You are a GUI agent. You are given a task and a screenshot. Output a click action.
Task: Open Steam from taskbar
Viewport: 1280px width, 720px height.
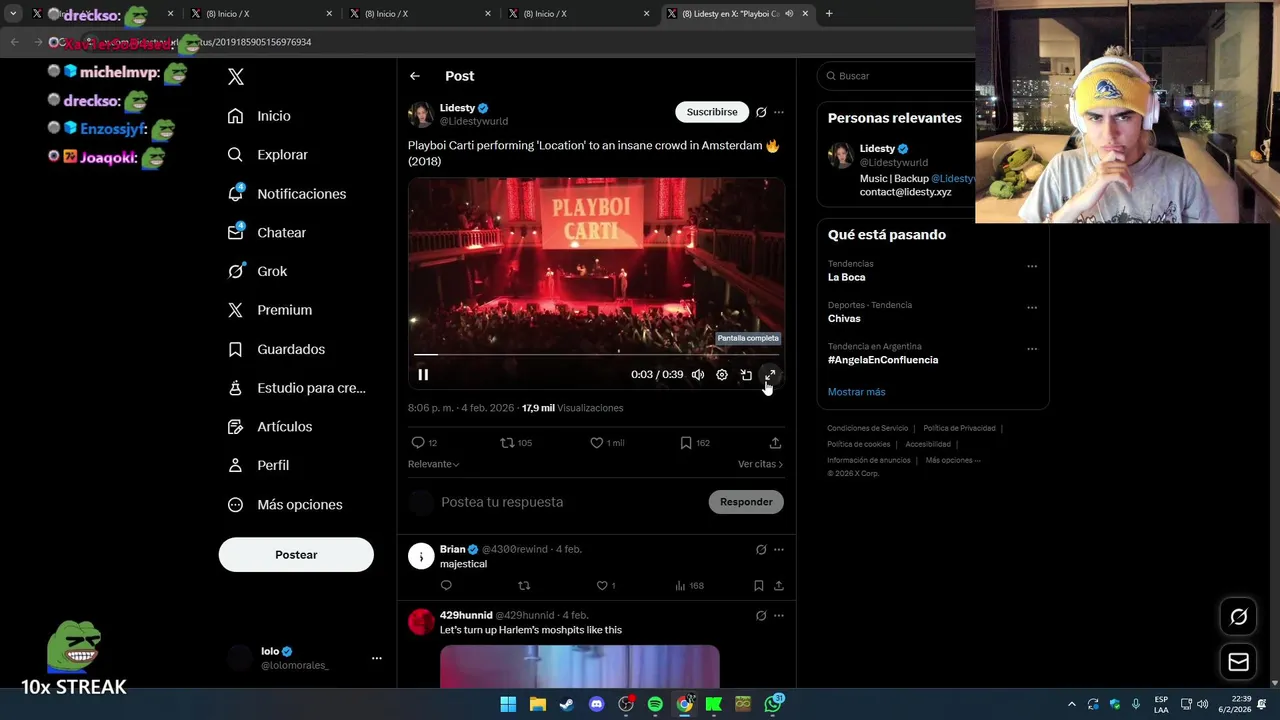point(567,705)
